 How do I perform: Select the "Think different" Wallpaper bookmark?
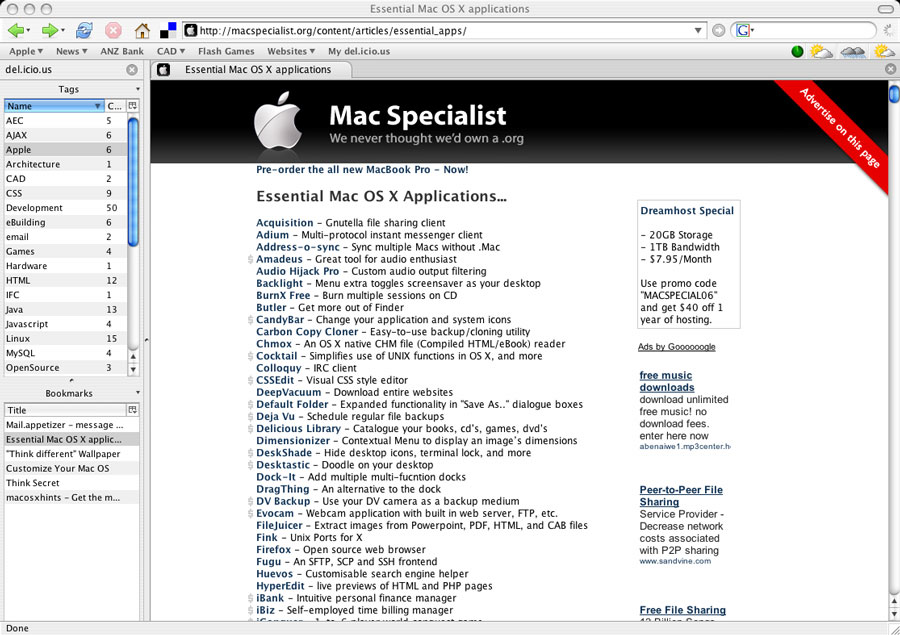[71, 454]
